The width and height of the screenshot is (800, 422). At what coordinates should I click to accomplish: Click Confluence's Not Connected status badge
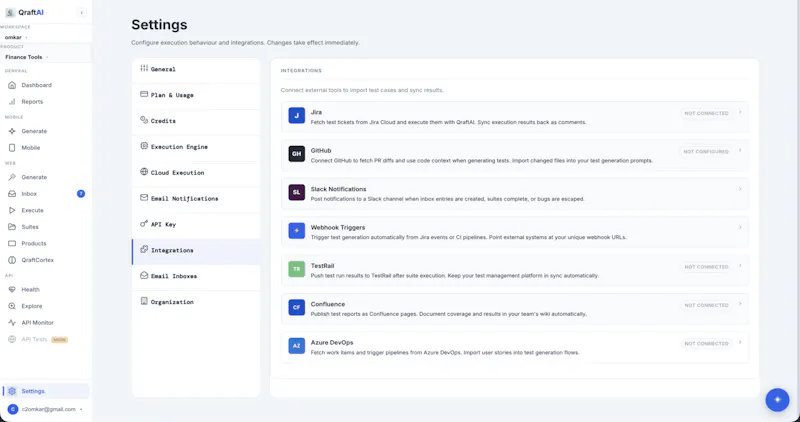coord(706,305)
